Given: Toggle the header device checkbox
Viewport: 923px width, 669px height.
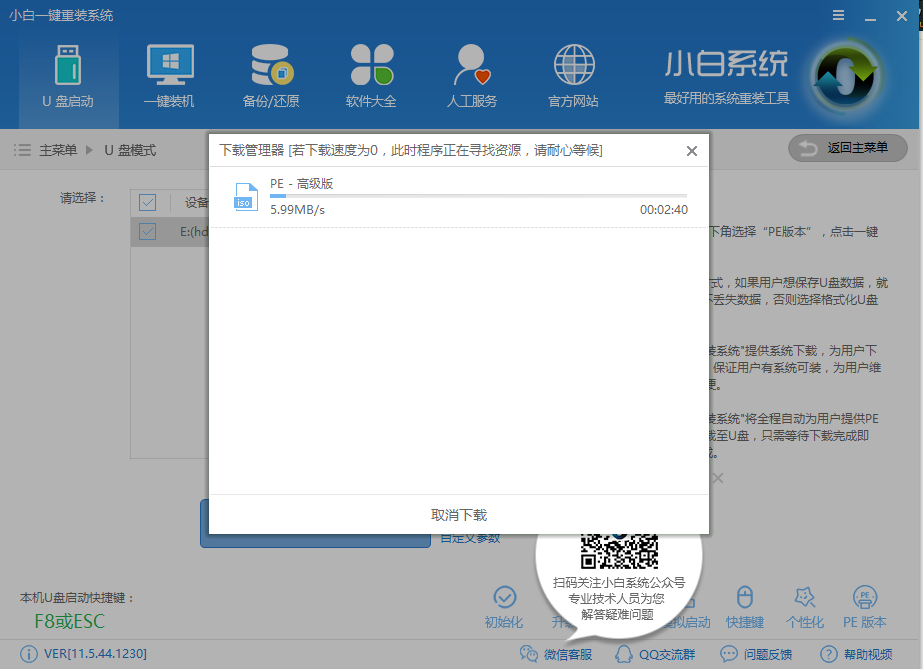Looking at the screenshot, I should (x=147, y=201).
